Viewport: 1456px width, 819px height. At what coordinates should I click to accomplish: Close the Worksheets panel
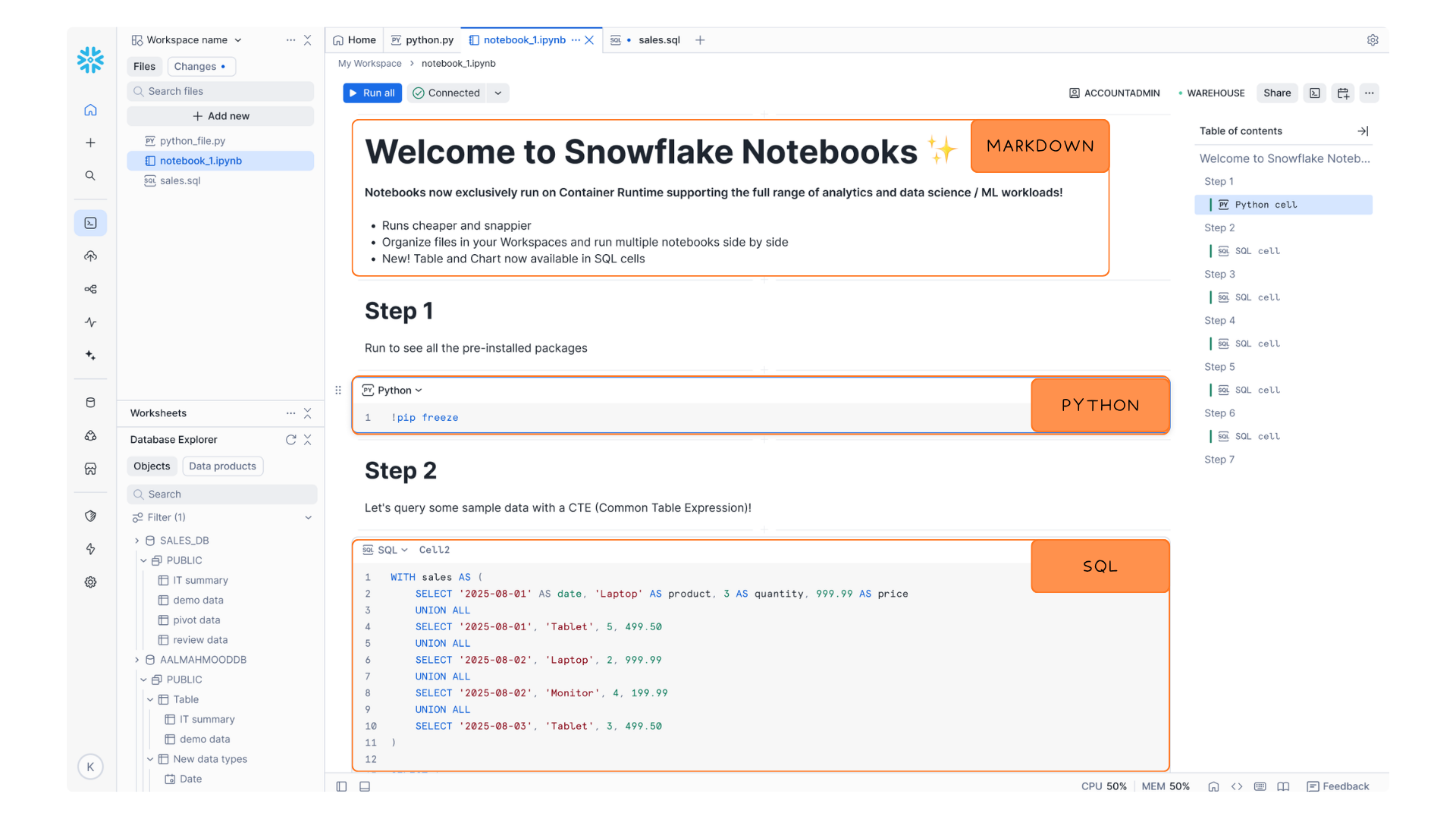pyautogui.click(x=307, y=413)
